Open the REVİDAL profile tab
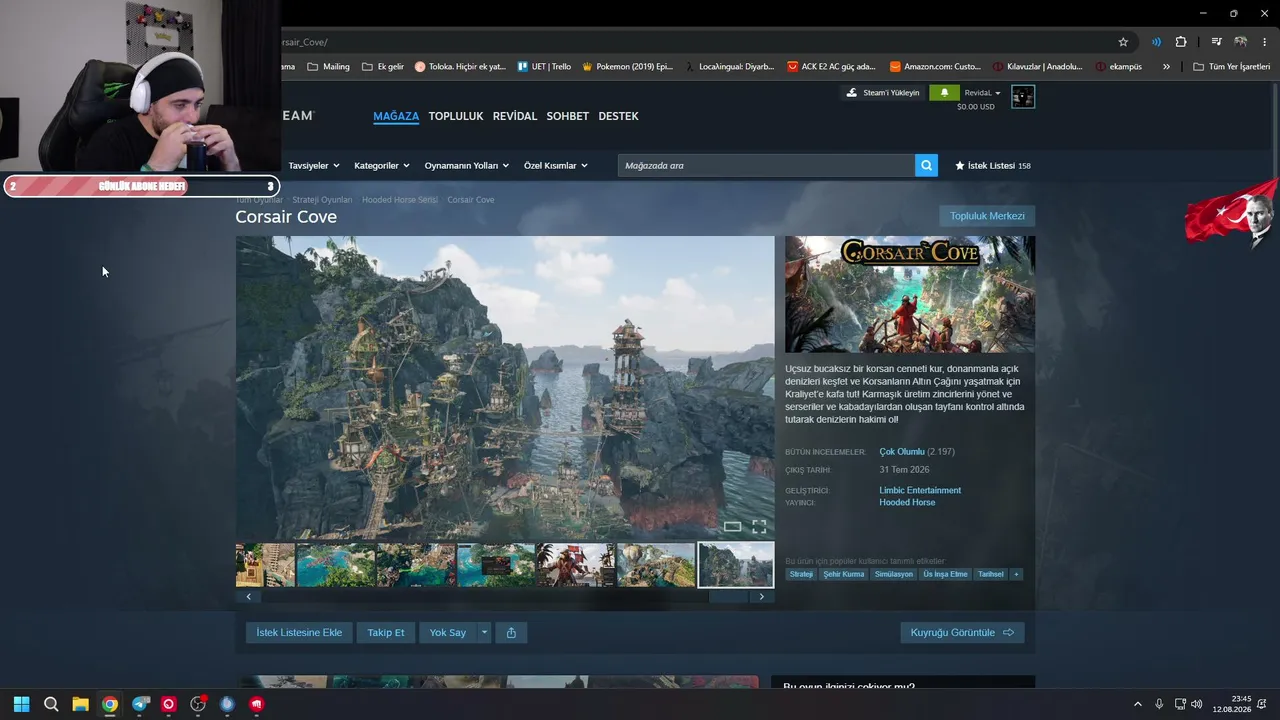 pos(515,116)
